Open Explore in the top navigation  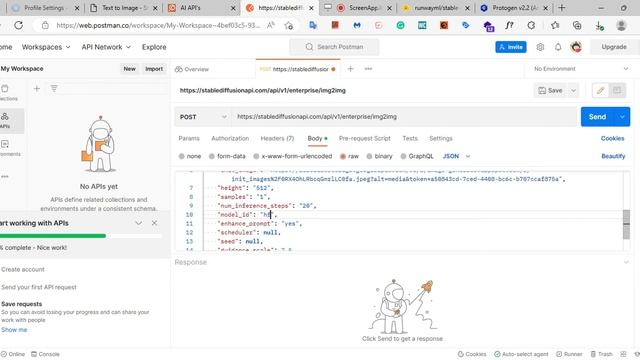[154, 47]
